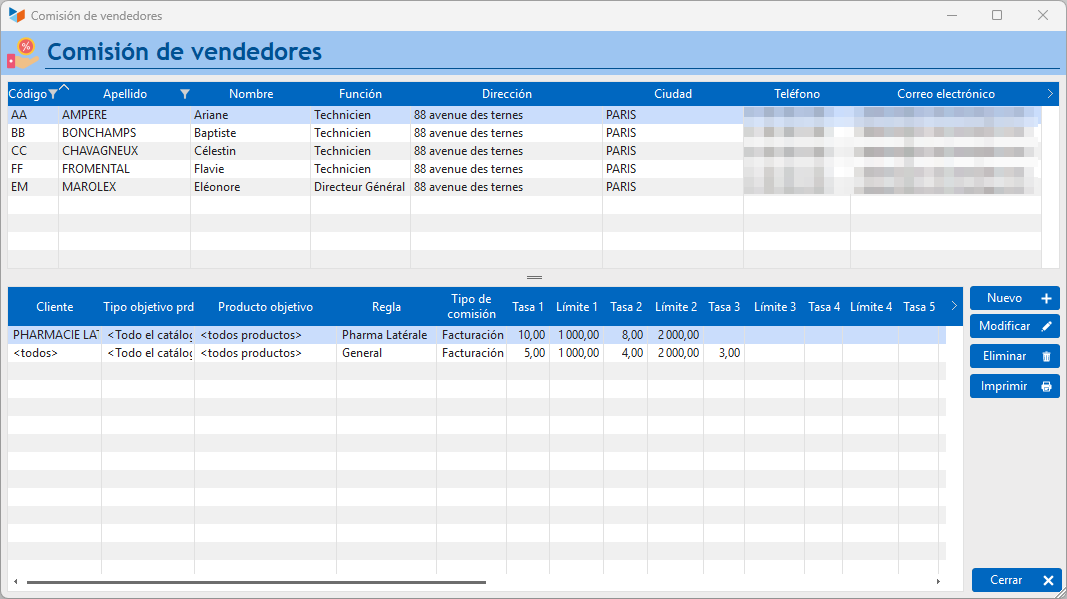This screenshot has height=599, width=1067.
Task: Select the MAROLEX Eléonore row
Action: pyautogui.click(x=524, y=187)
